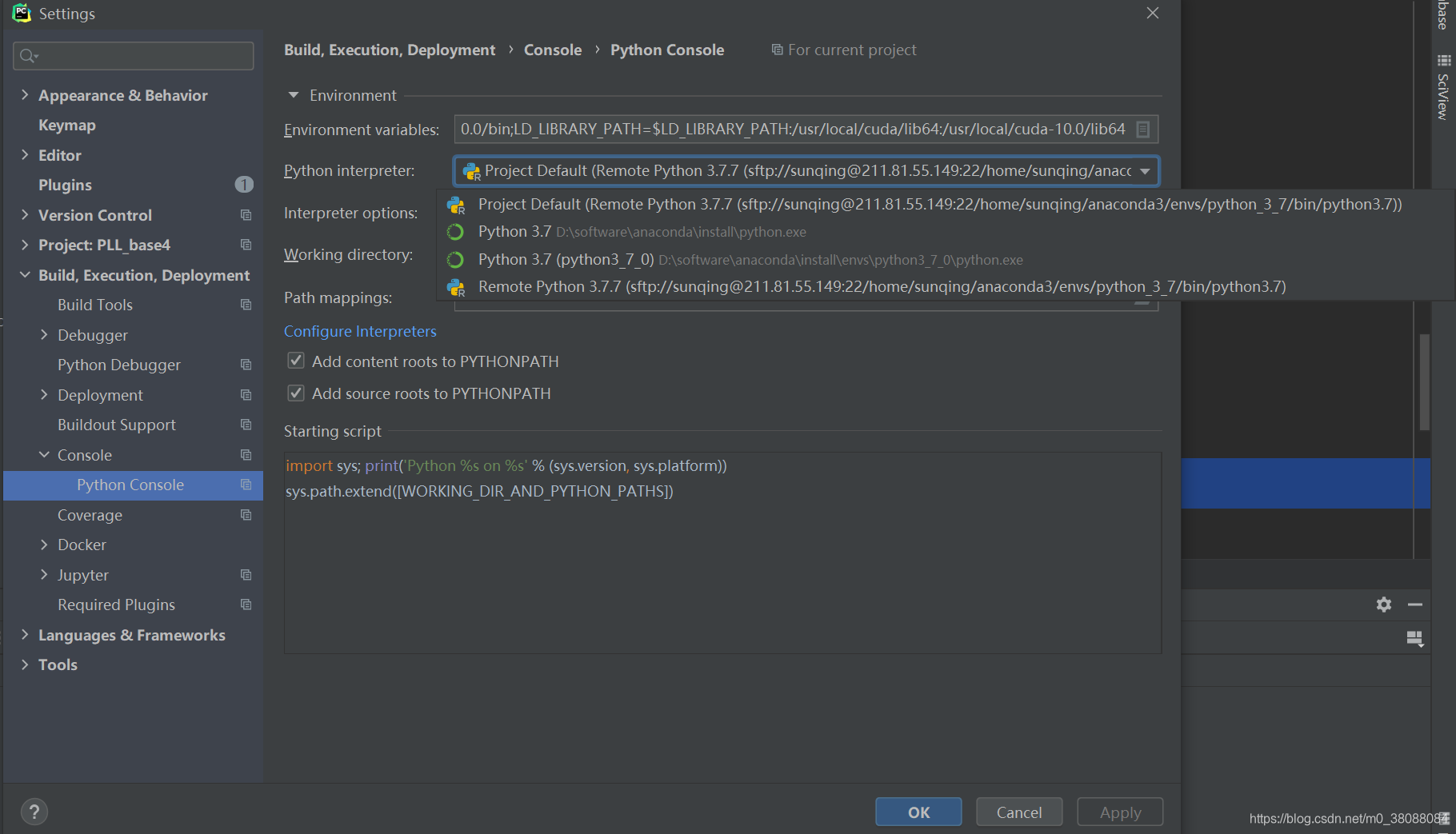Click the For current project icon
The image size is (1456, 834).
(777, 50)
